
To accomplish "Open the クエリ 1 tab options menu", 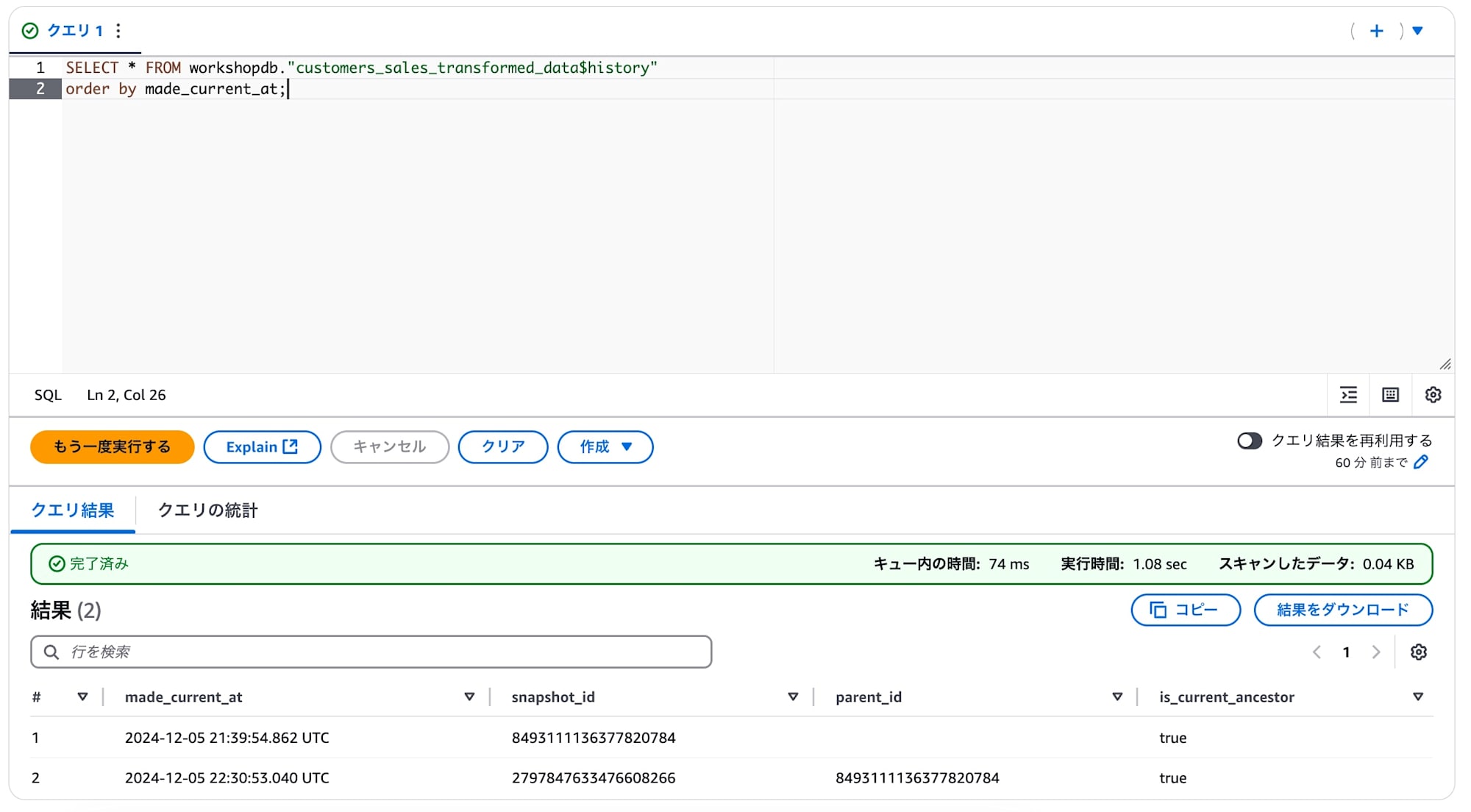I will pos(118,31).
